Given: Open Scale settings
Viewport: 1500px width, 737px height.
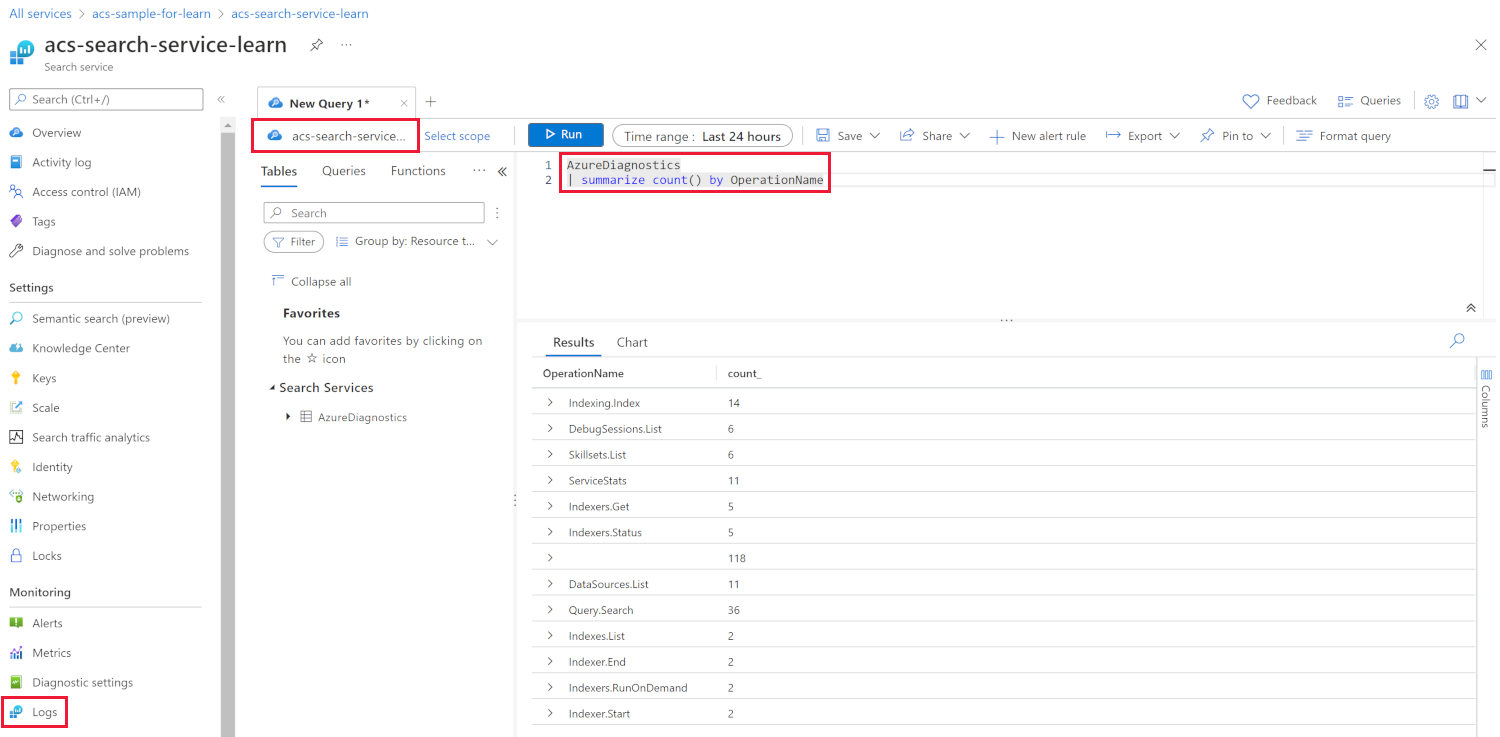Looking at the screenshot, I should tap(45, 408).
